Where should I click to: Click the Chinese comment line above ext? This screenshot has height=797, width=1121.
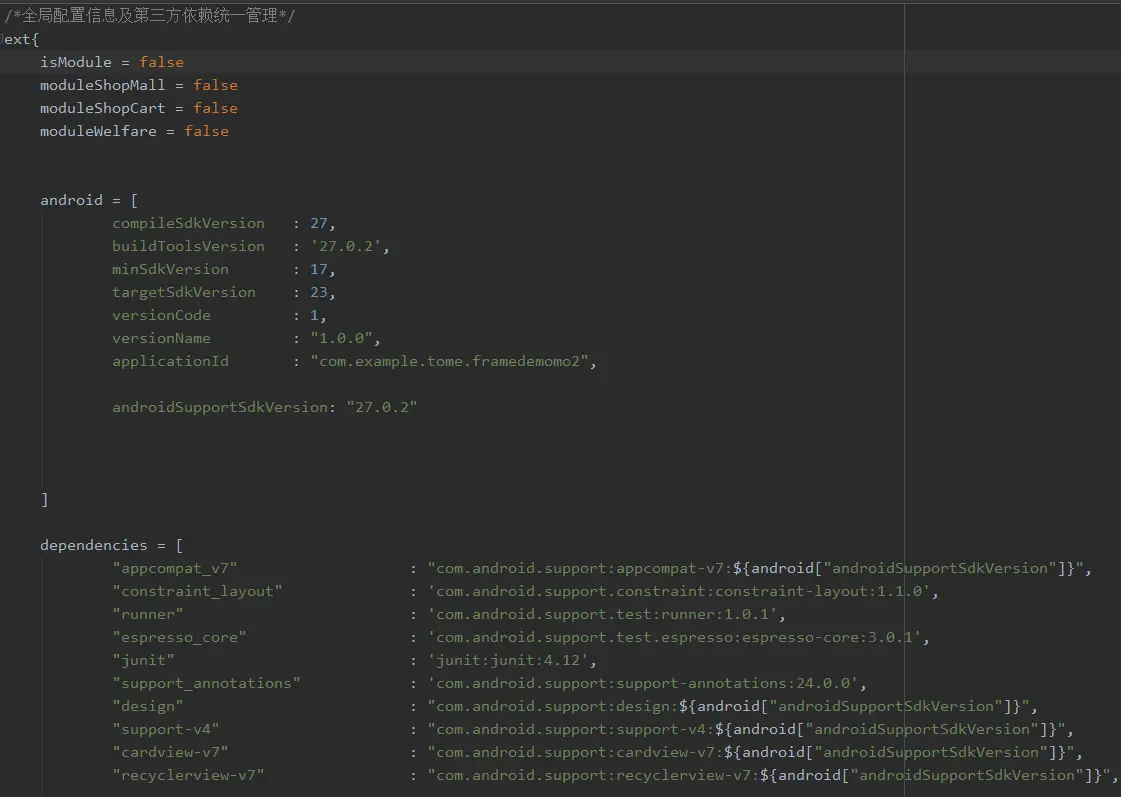150,16
